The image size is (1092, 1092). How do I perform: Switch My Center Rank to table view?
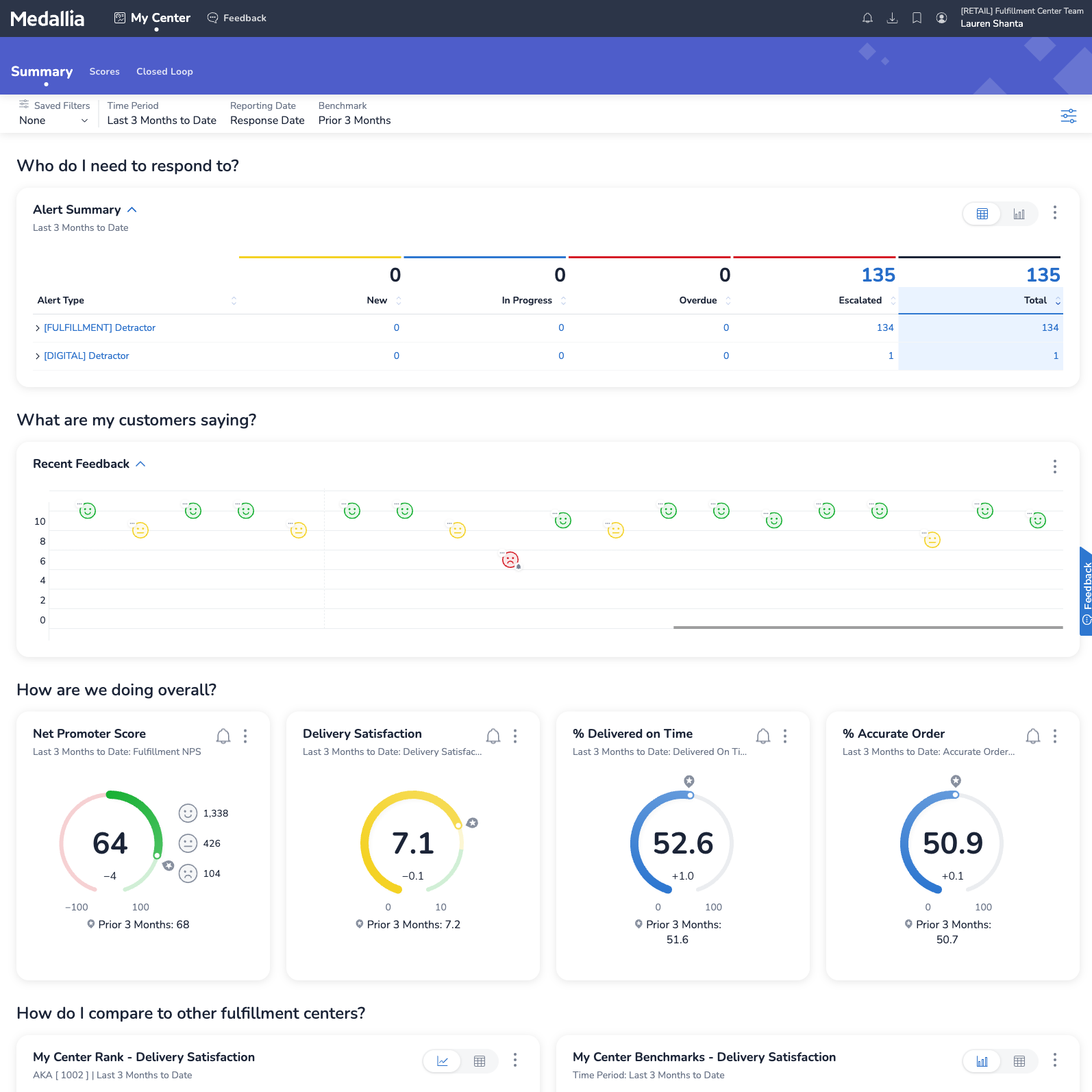[x=480, y=1061]
